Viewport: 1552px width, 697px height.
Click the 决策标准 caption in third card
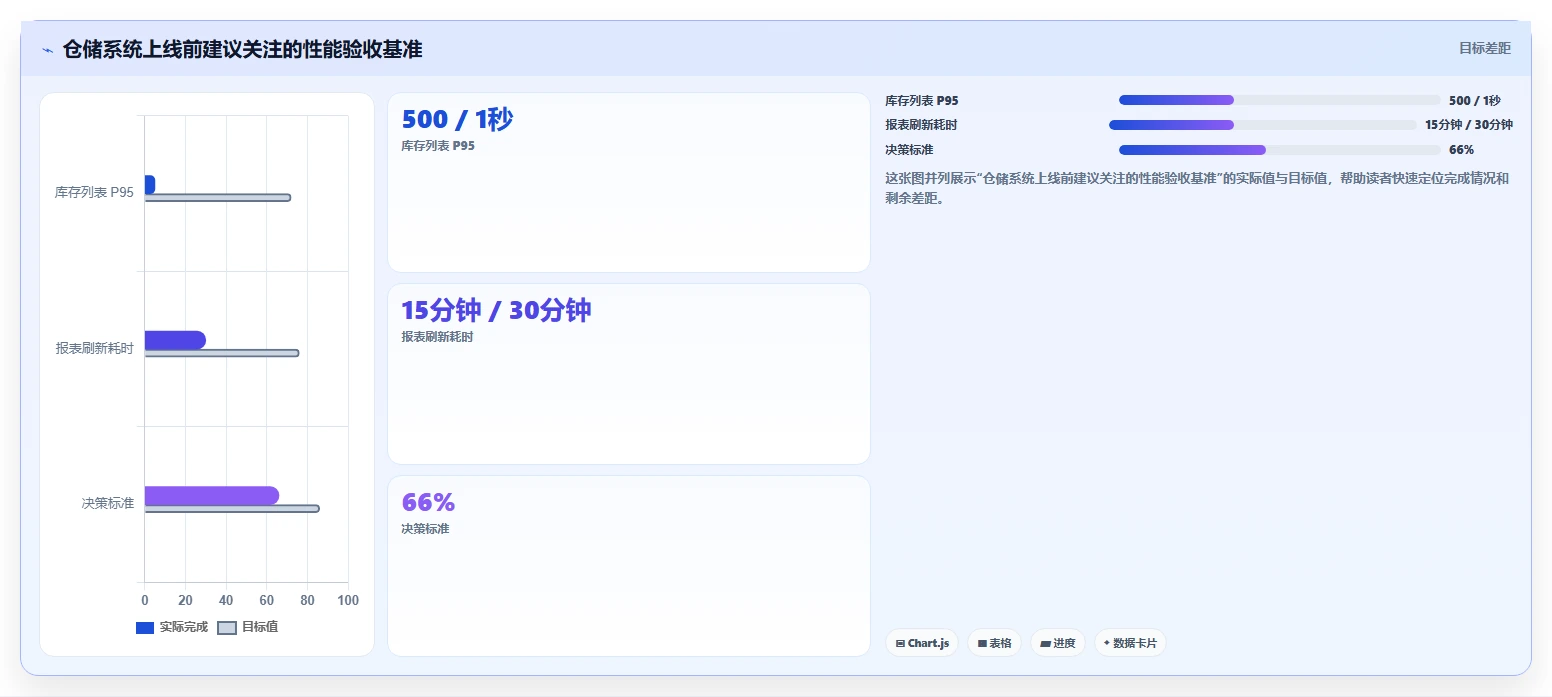[425, 529]
